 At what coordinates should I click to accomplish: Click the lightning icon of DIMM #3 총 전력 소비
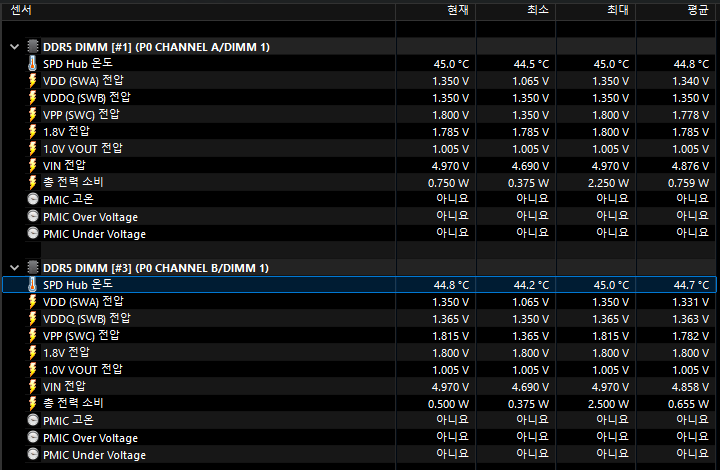tap(33, 403)
